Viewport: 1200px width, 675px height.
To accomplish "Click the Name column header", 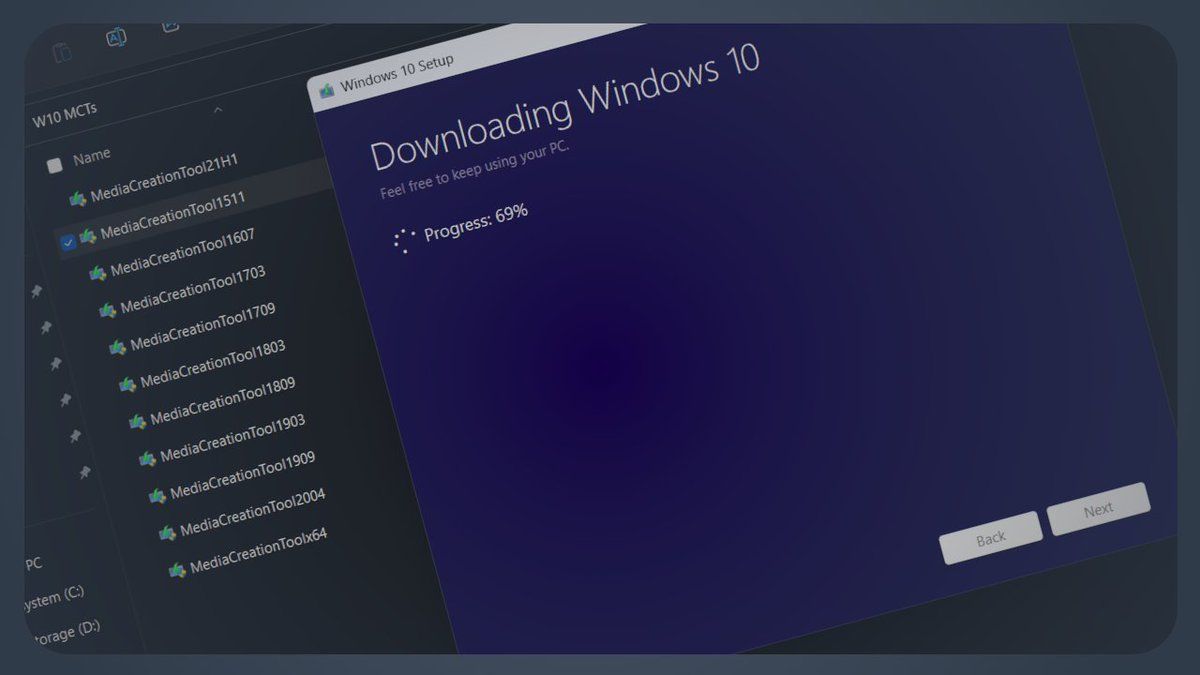I will tap(92, 157).
